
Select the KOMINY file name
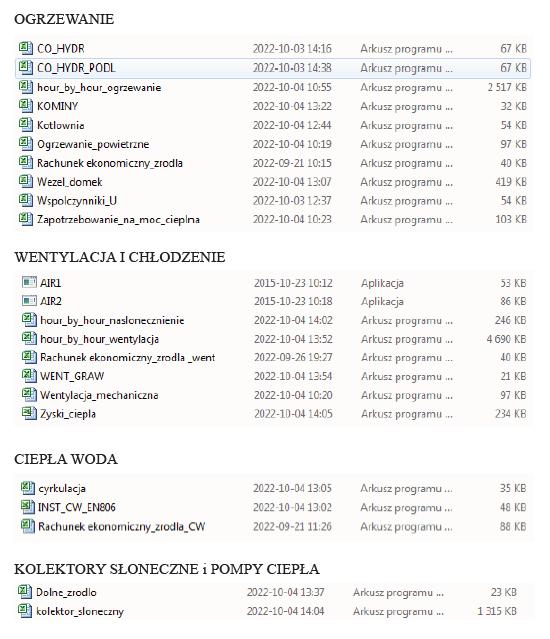click(x=57, y=106)
